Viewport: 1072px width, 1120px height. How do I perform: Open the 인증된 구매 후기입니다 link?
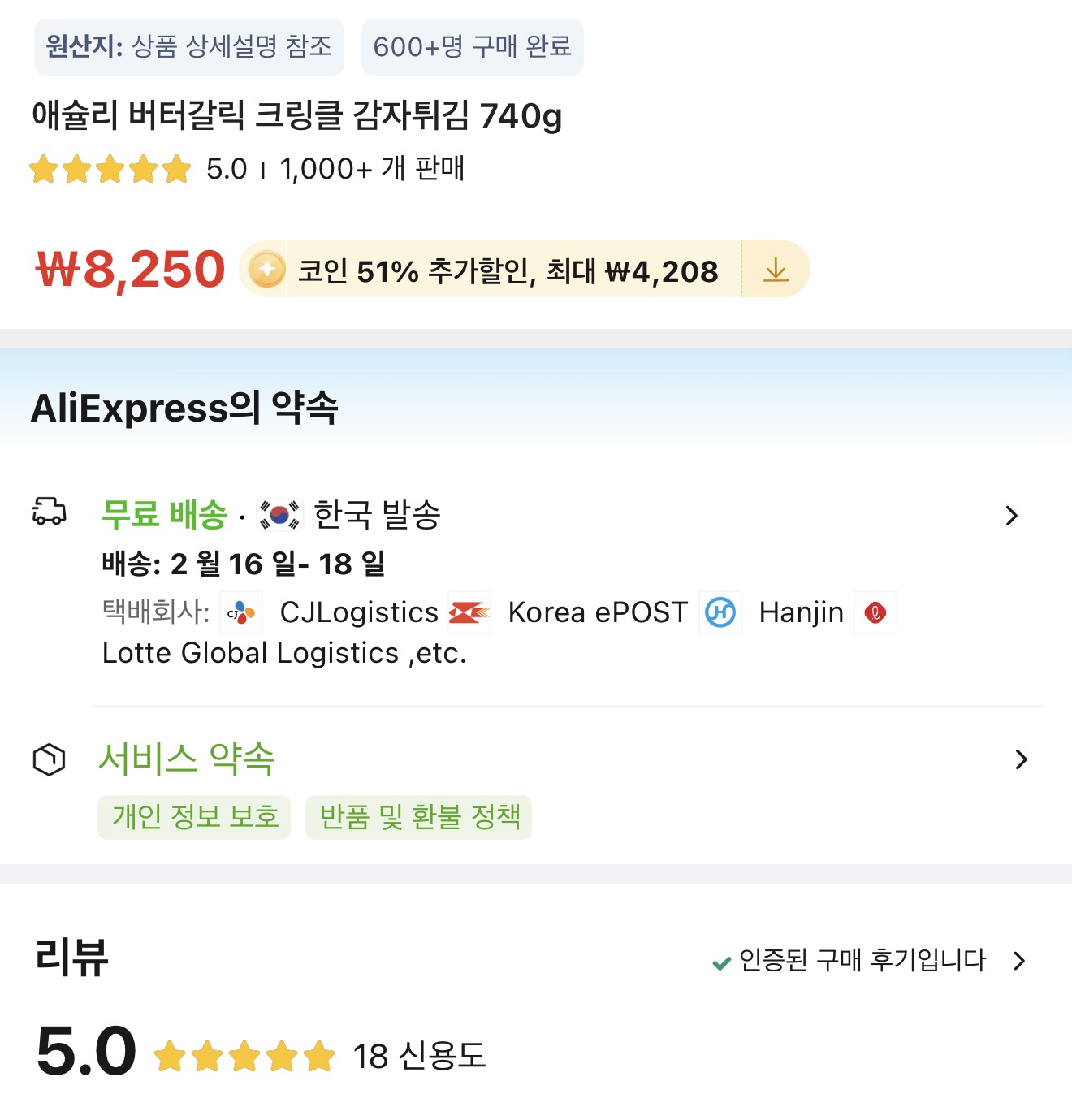click(x=861, y=961)
